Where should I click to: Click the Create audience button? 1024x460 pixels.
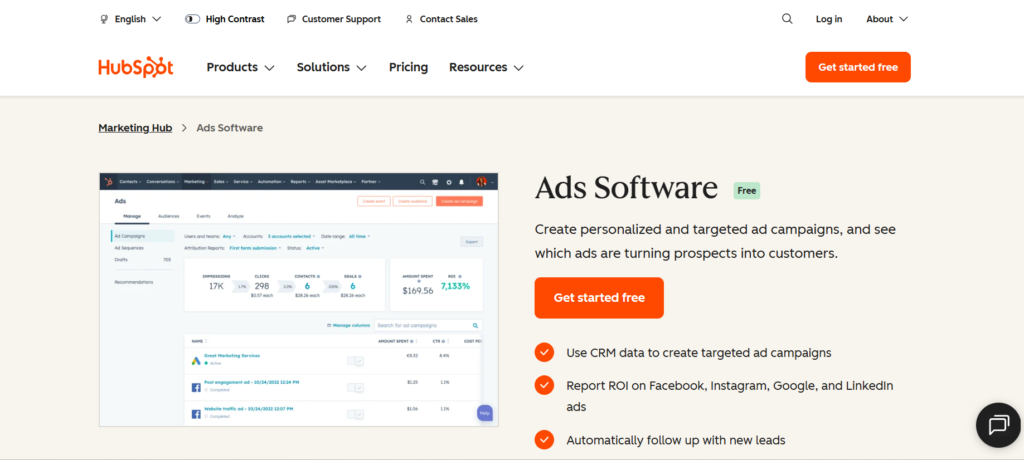(413, 201)
